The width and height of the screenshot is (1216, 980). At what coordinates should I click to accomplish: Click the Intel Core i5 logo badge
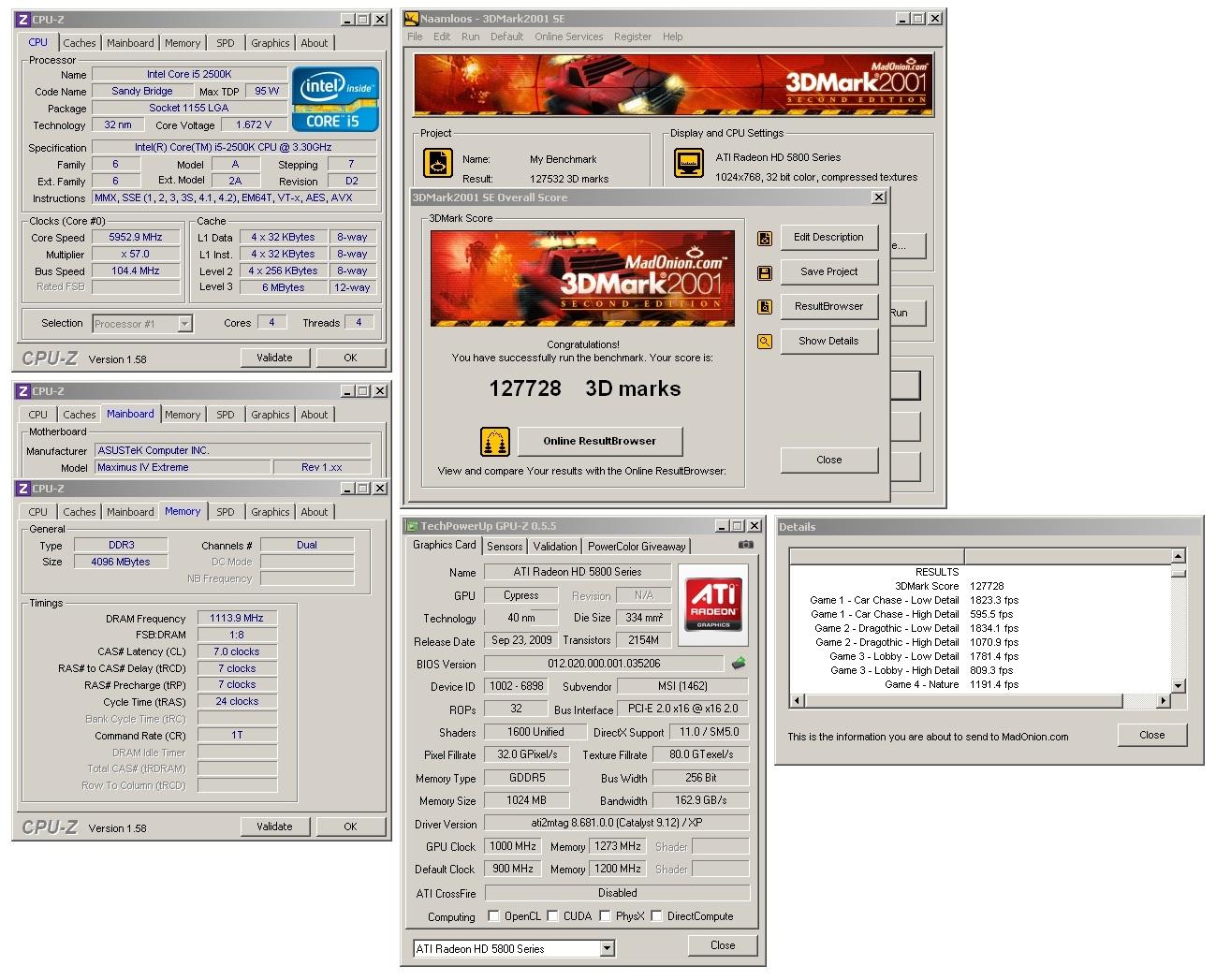(x=335, y=98)
